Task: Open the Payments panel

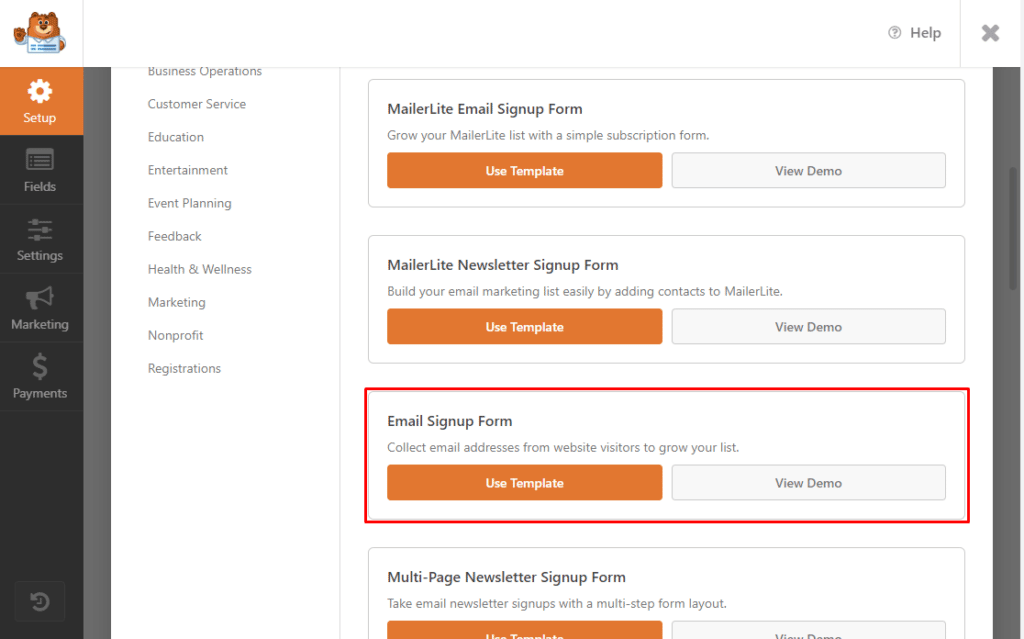Action: click(x=41, y=377)
